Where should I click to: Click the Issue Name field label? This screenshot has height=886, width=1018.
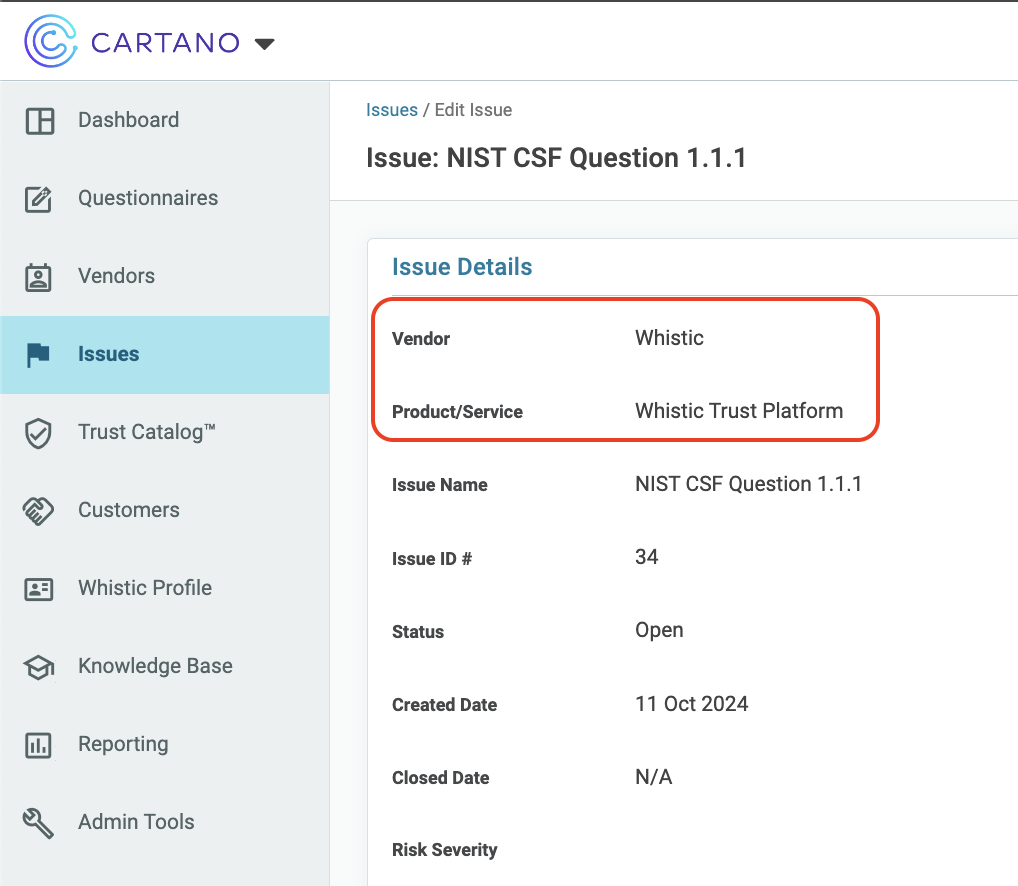440,485
